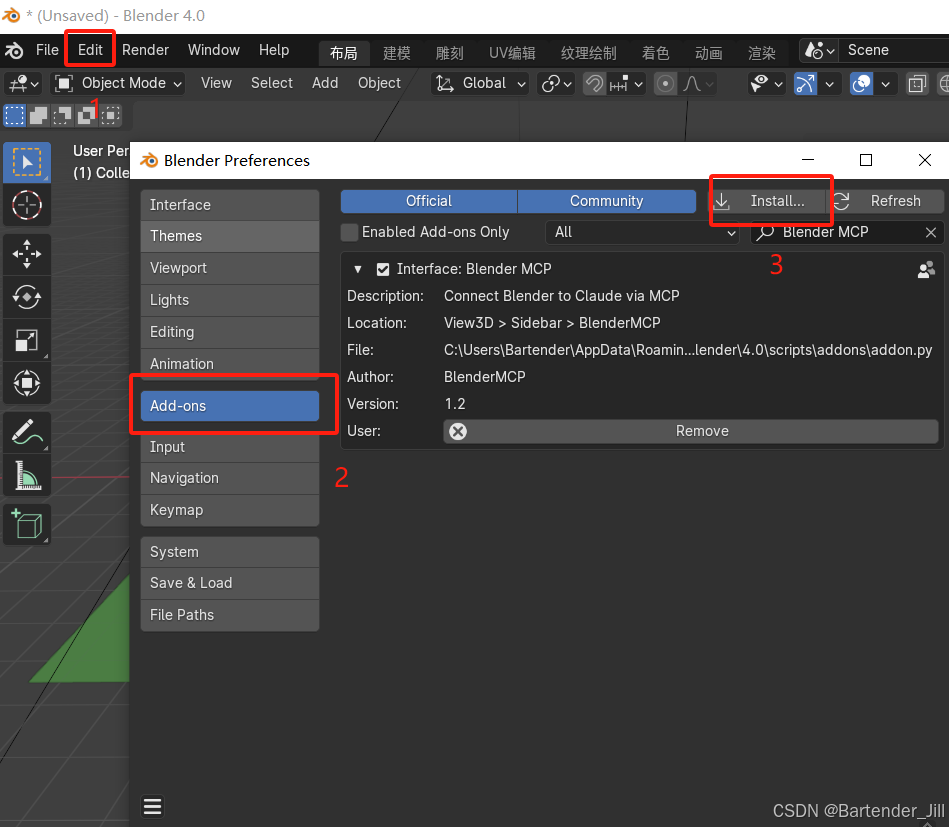The image size is (949, 827).
Task: Check Enabled Add-ons Only
Action: coord(349,232)
